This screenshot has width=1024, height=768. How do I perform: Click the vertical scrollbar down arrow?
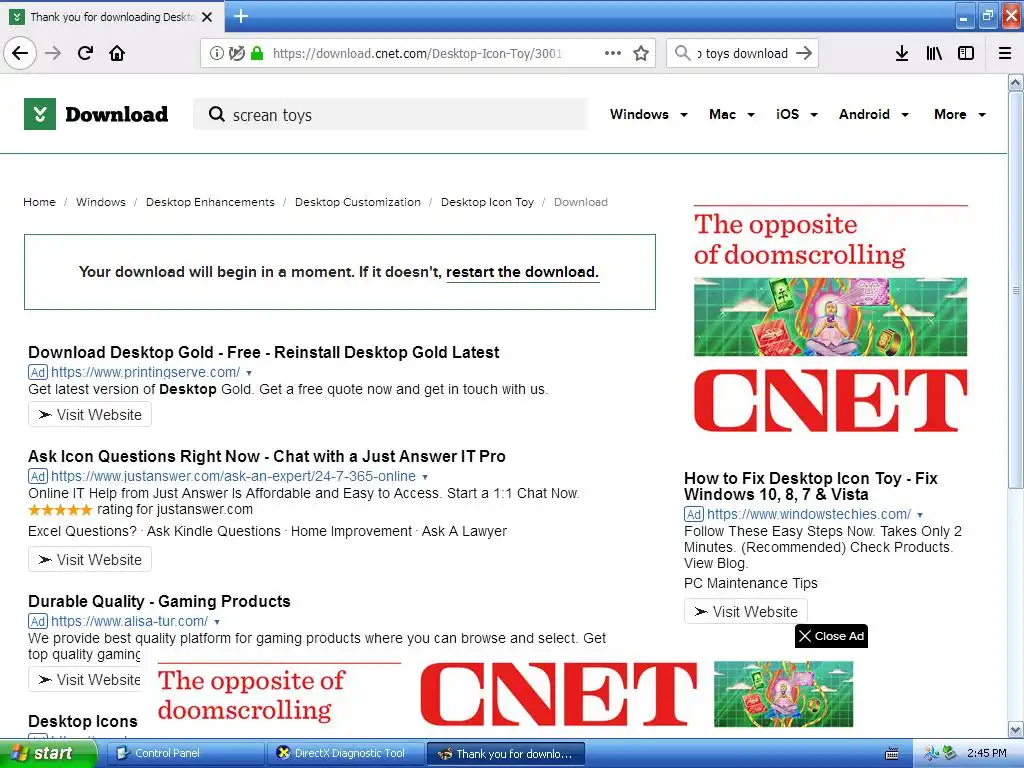pos(1016,730)
